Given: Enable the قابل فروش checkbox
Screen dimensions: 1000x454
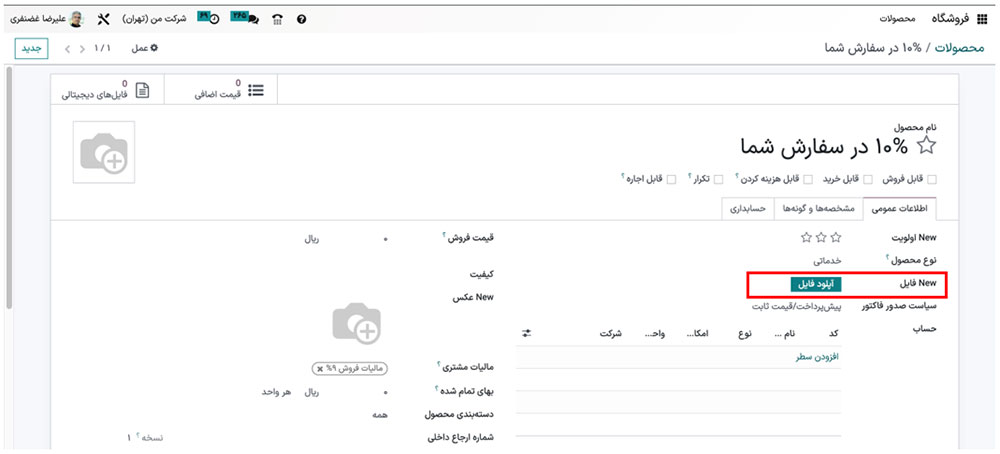Looking at the screenshot, I should click(x=932, y=180).
